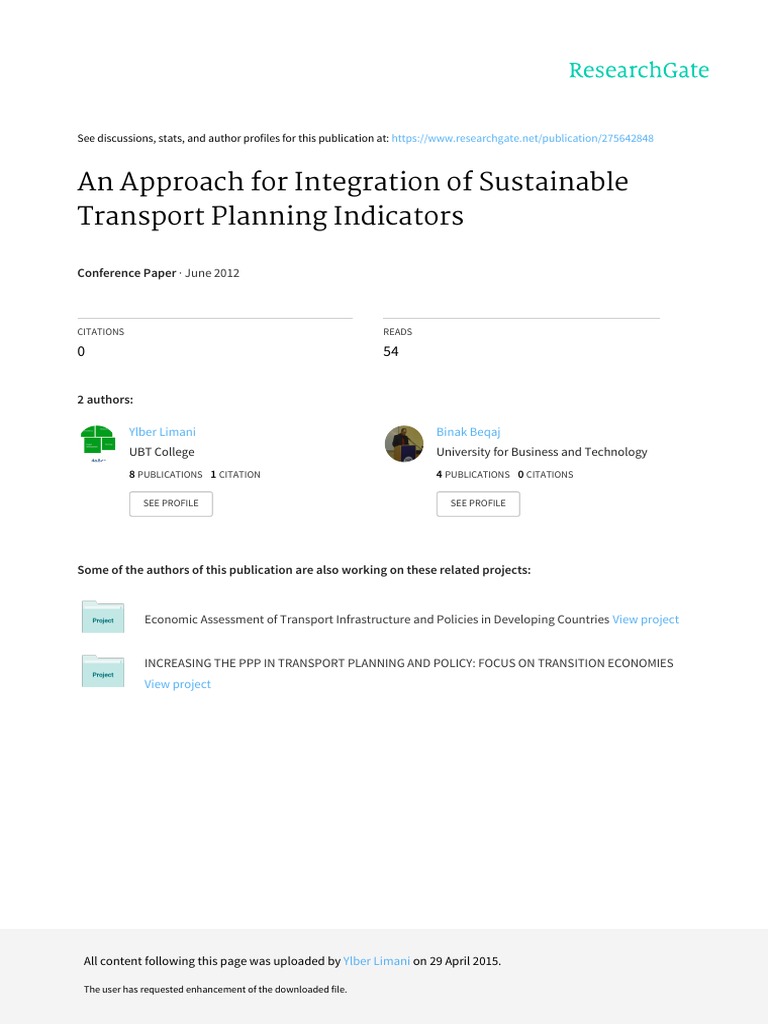Click University for Business and Technology affiliation
This screenshot has width=768, height=1024.
click(x=542, y=452)
